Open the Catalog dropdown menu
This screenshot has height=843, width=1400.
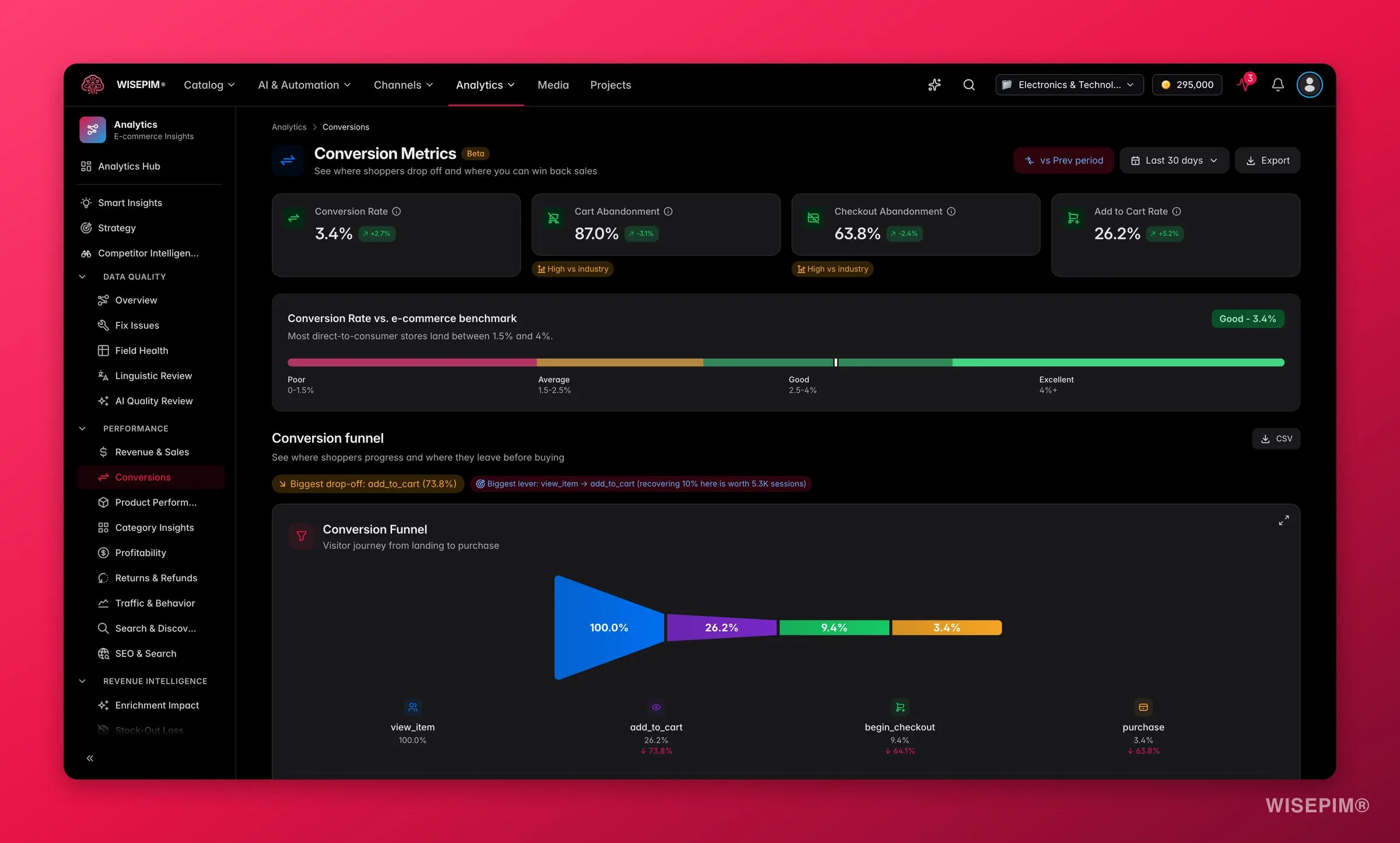209,85
